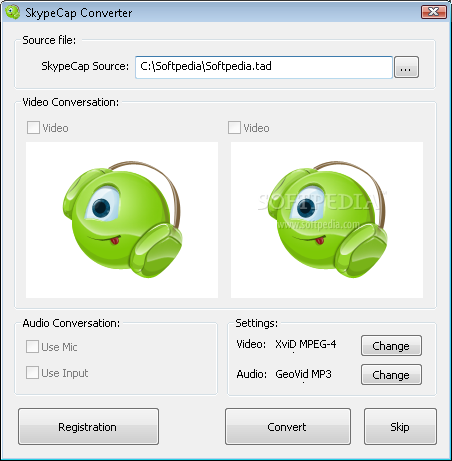Click the right video preview thumbnail

tap(327, 220)
